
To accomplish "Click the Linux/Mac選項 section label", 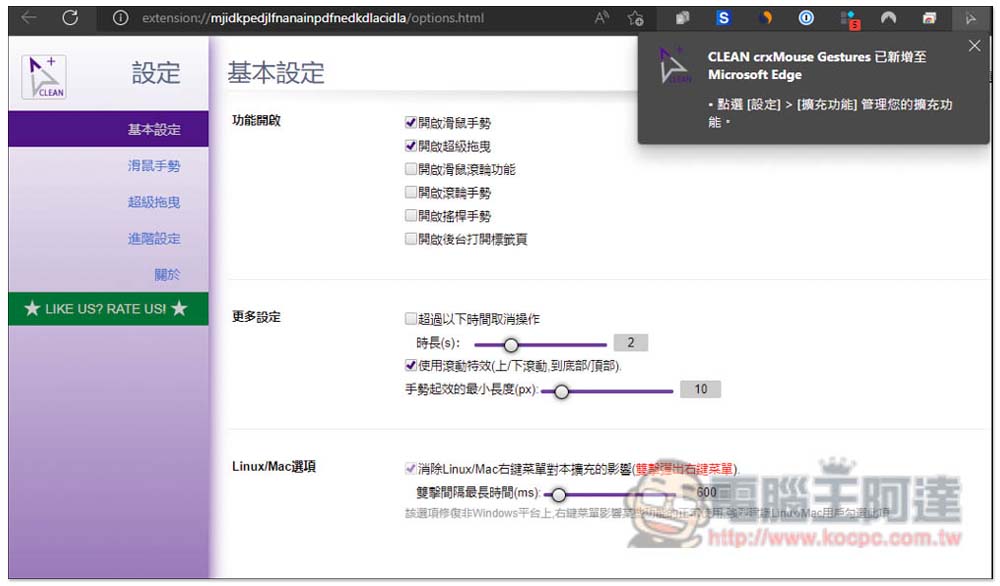I will click(274, 467).
